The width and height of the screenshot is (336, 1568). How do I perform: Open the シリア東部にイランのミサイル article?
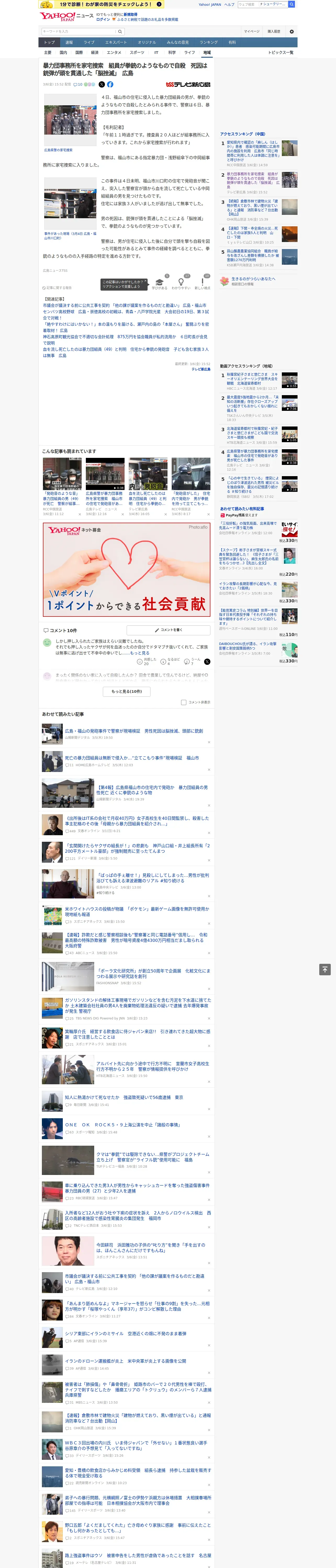(126, 1334)
